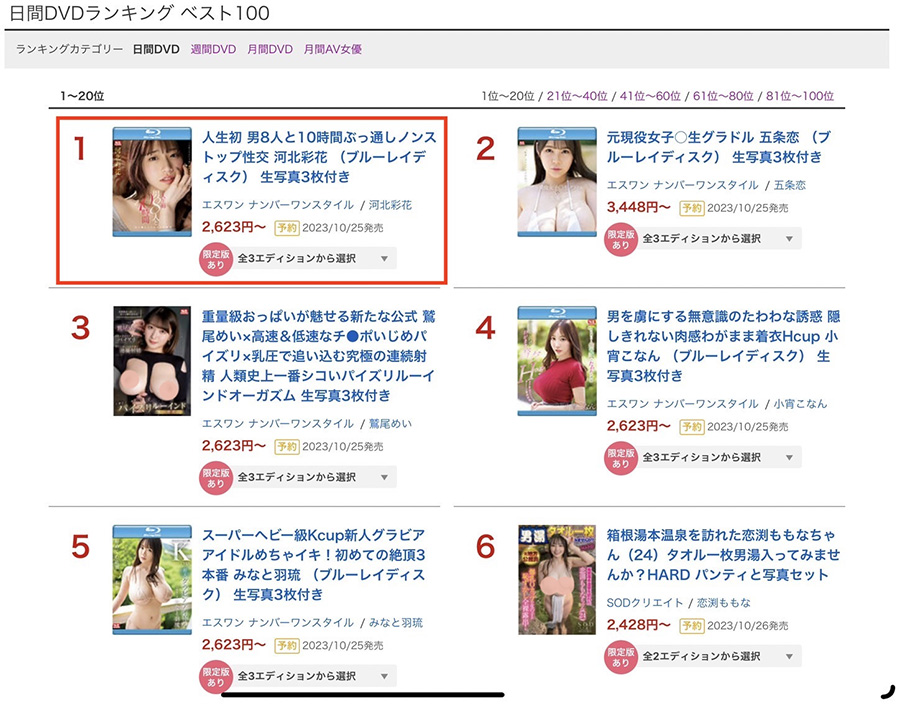Viewport: 900px width, 704px height.
Task: Expand rank 2 全3エディションから選択 dropdown
Action: click(719, 239)
